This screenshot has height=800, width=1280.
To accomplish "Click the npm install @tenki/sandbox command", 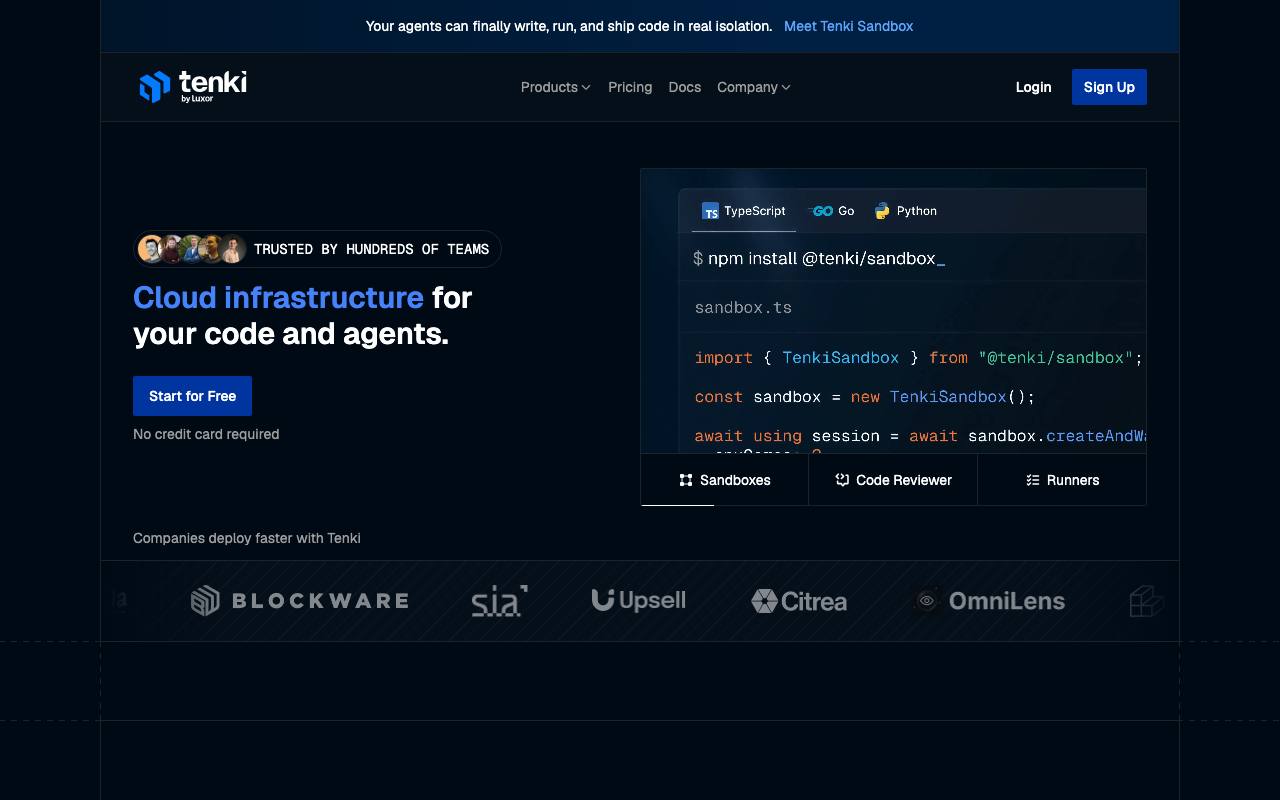I will tap(818, 258).
